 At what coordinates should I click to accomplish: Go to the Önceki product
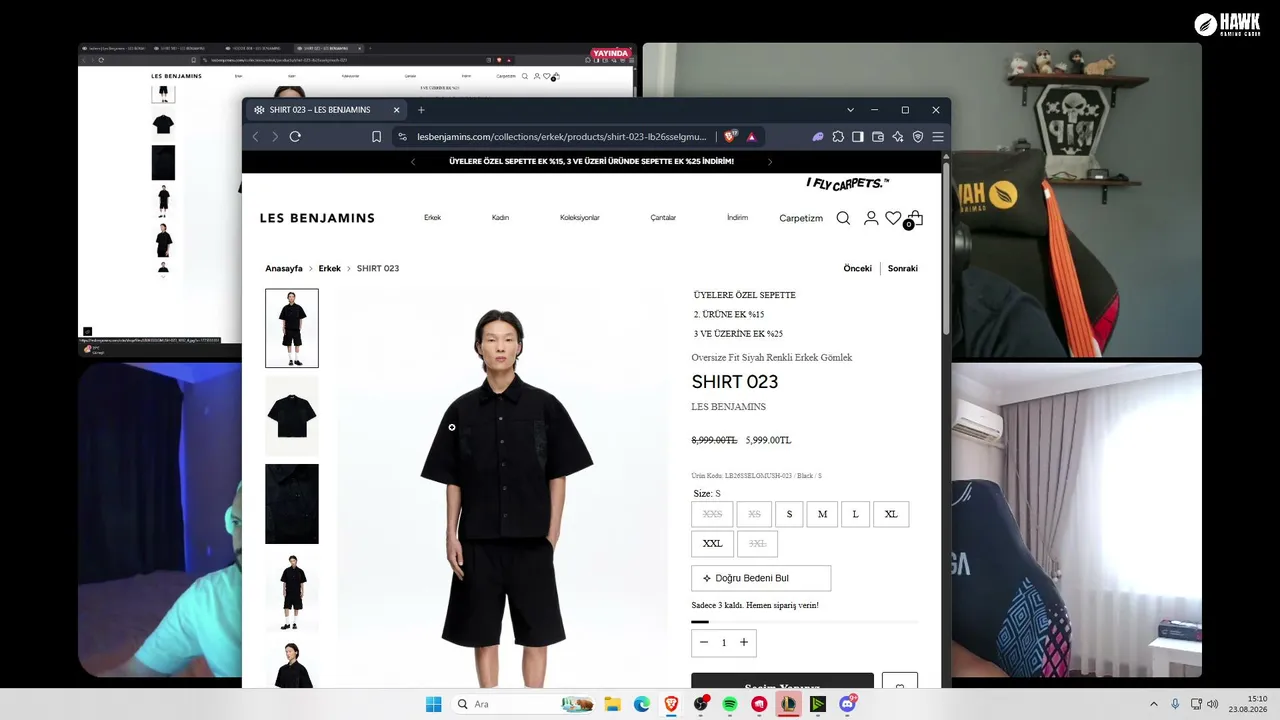[857, 268]
